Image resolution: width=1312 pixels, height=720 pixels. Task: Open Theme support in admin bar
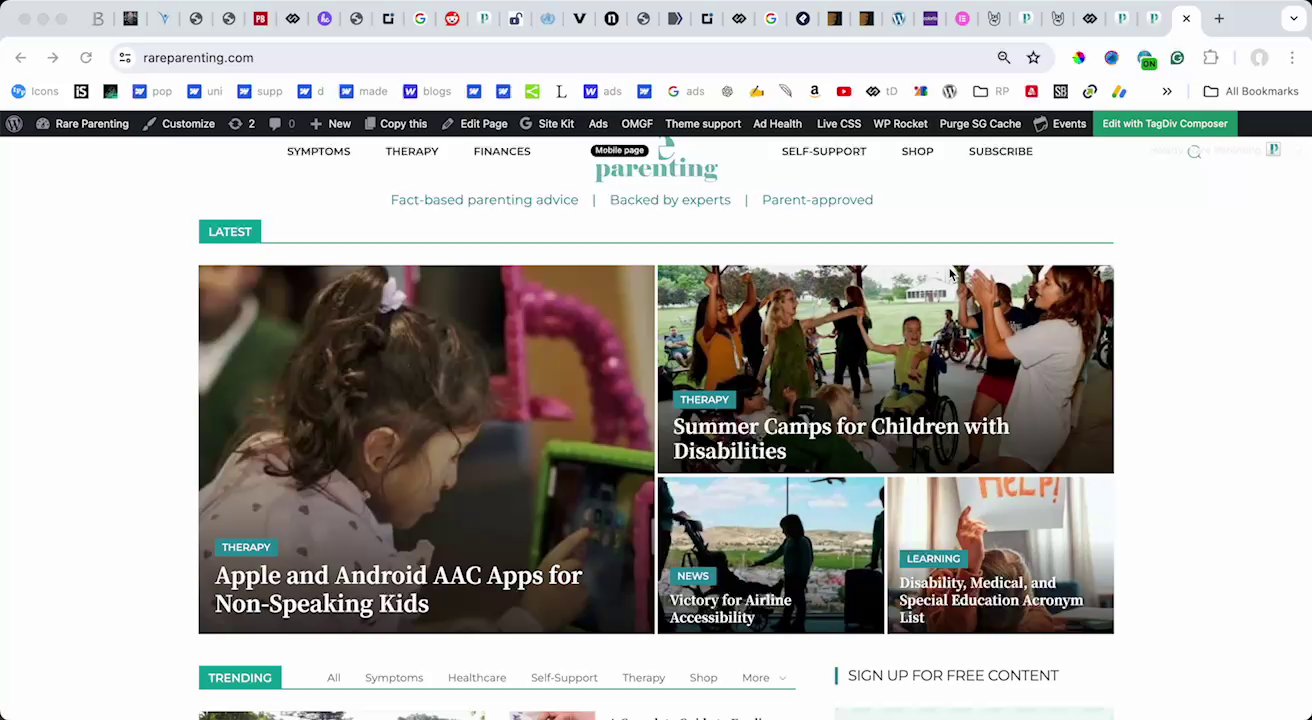(703, 124)
